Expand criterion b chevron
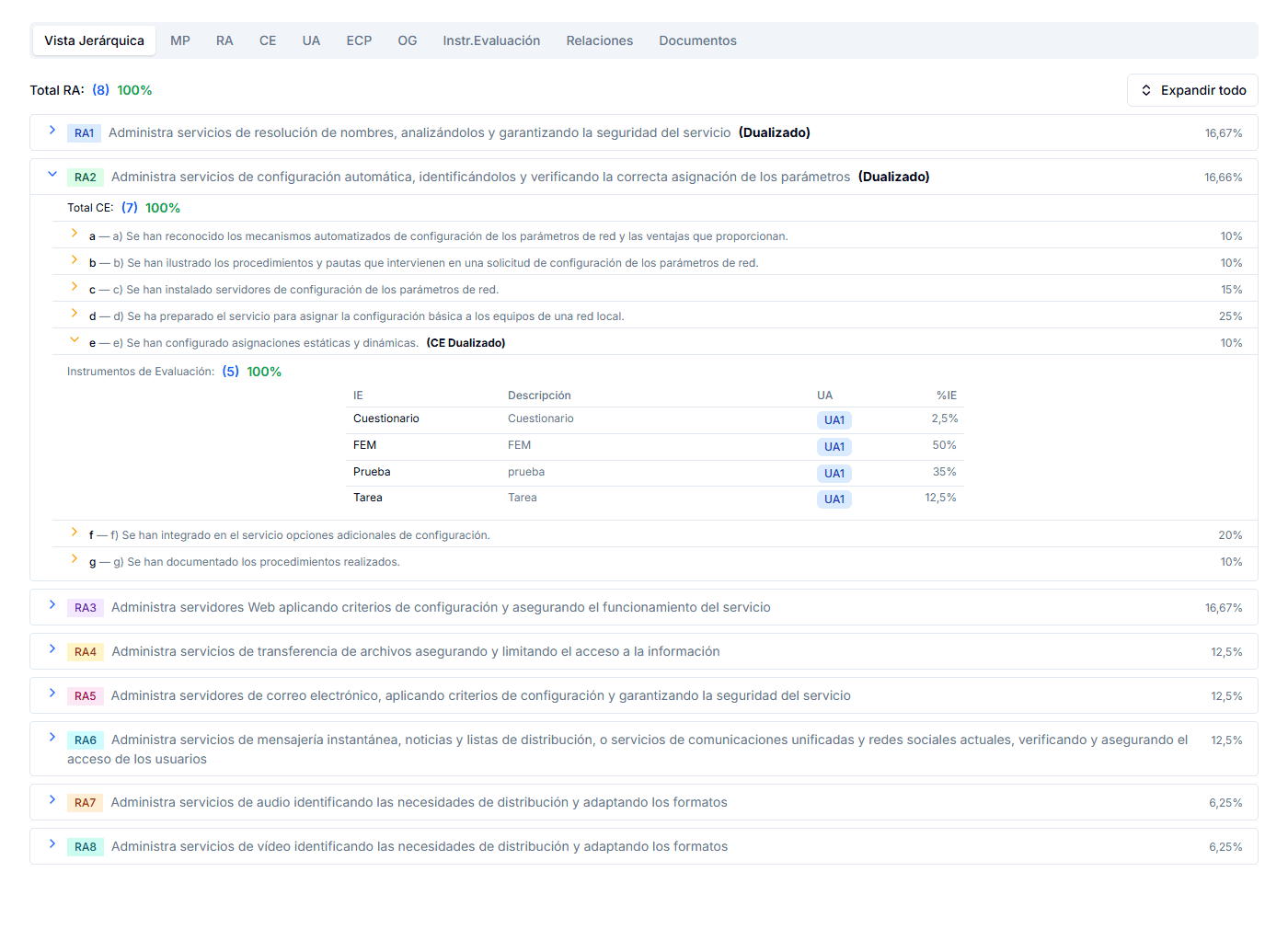The height and width of the screenshot is (929, 1288). [x=75, y=260]
